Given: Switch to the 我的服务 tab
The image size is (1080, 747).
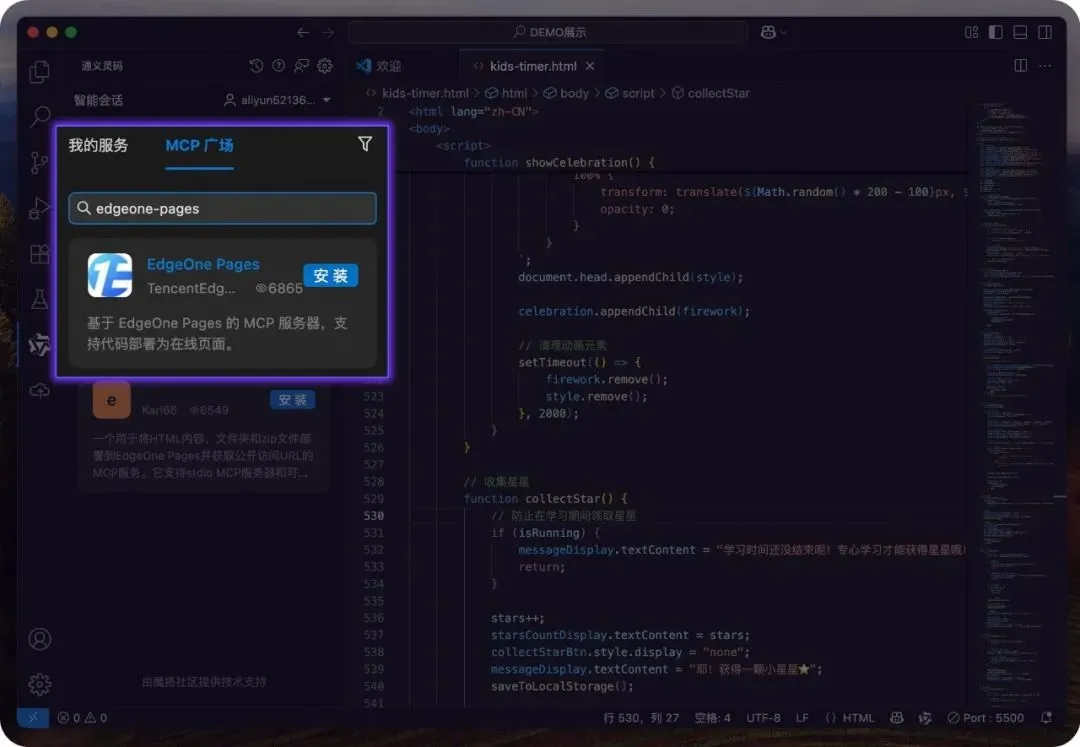Looking at the screenshot, I should tap(98, 145).
